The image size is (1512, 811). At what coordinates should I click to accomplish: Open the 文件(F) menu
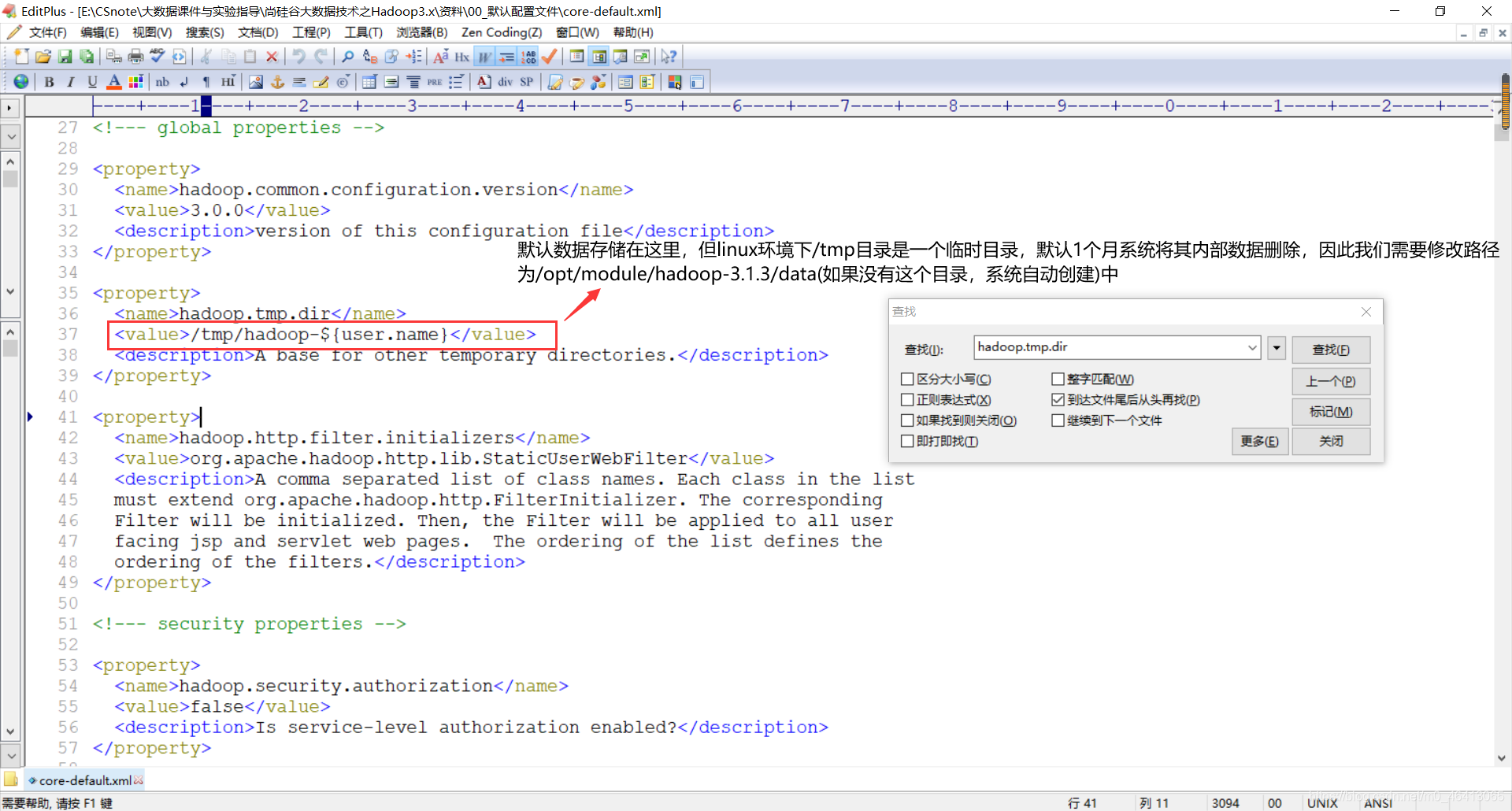point(48,32)
